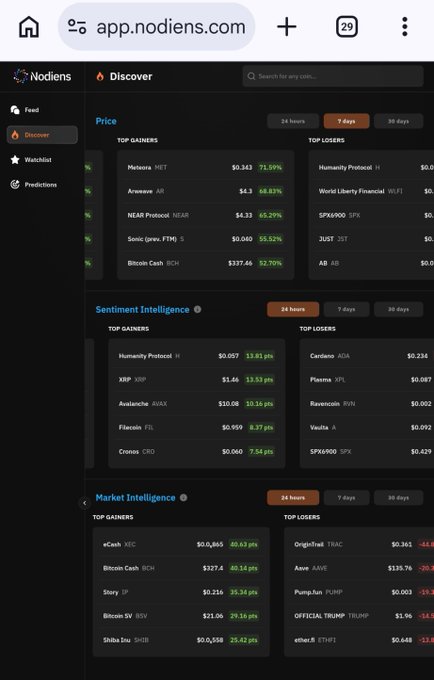Viewport: 434px width, 680px height.
Task: Click the flame icon beside Discover heading
Action: 100,76
